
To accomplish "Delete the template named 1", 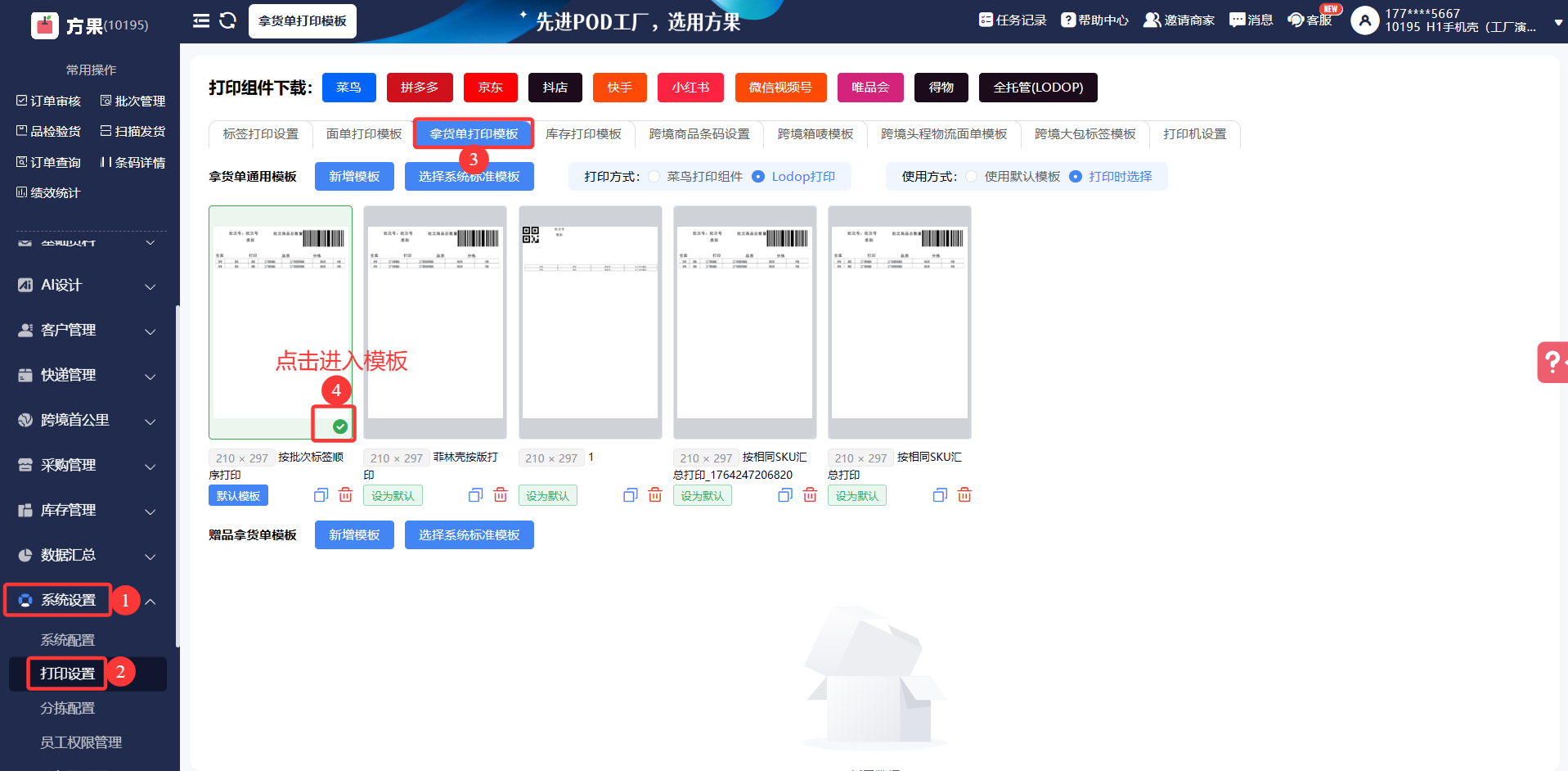I will pyautogui.click(x=655, y=495).
